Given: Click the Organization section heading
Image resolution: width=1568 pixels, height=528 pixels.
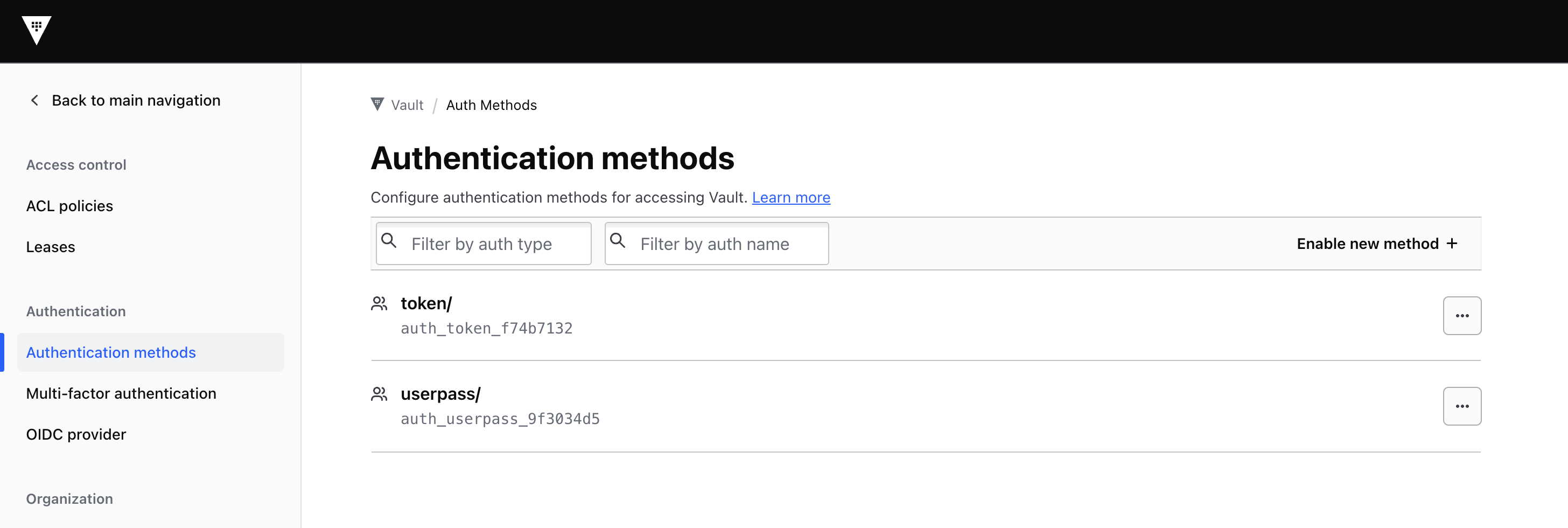Looking at the screenshot, I should (69, 499).
